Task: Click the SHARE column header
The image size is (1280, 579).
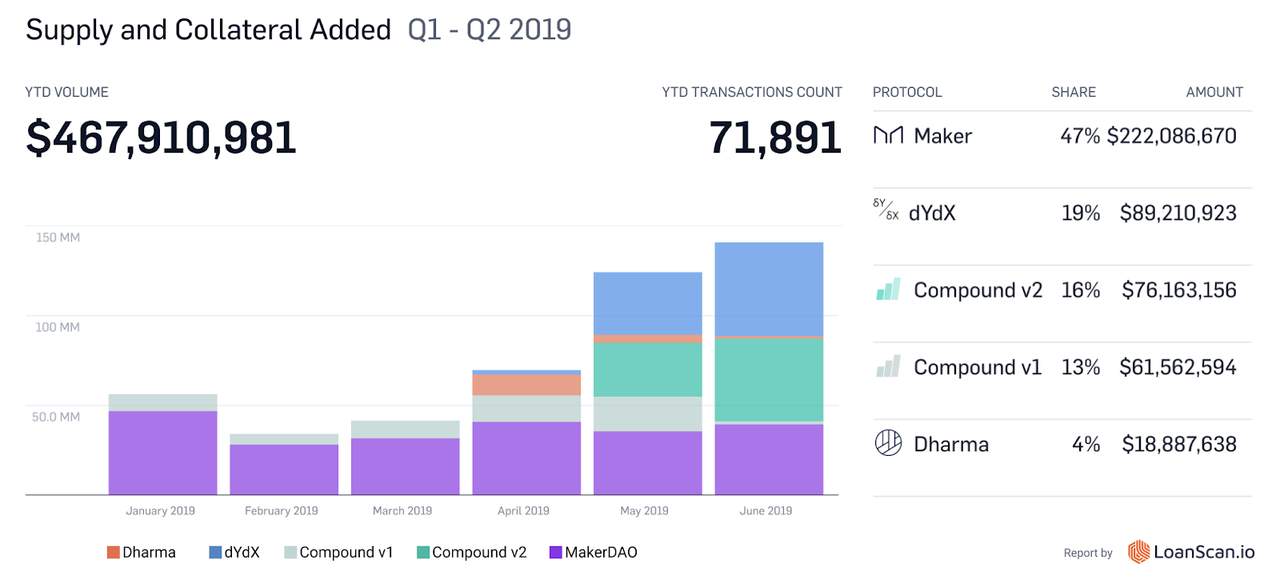Action: pos(1073,92)
